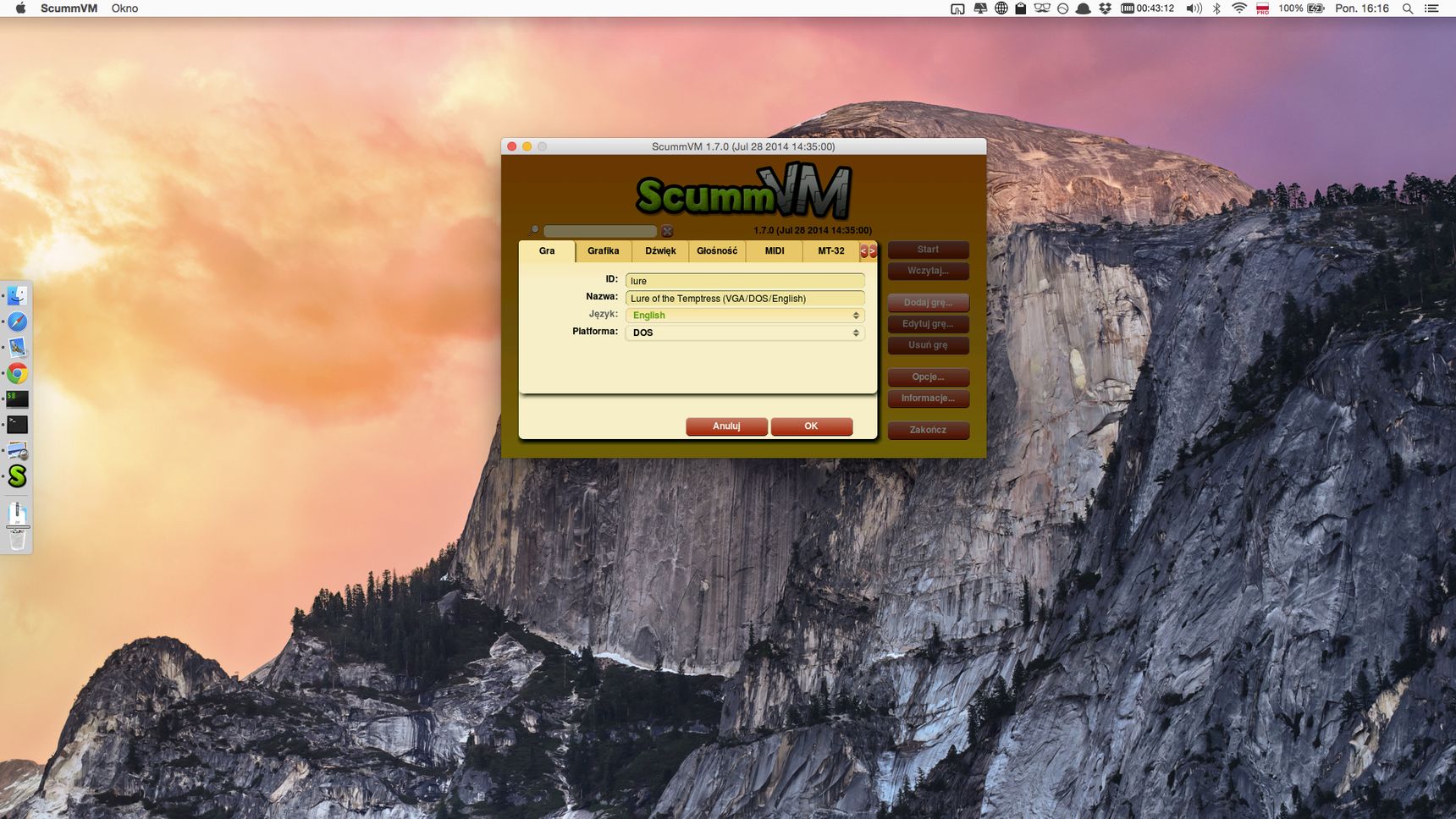Open the Platforma dropdown showing DOS
The image size is (1456, 819).
(x=745, y=333)
